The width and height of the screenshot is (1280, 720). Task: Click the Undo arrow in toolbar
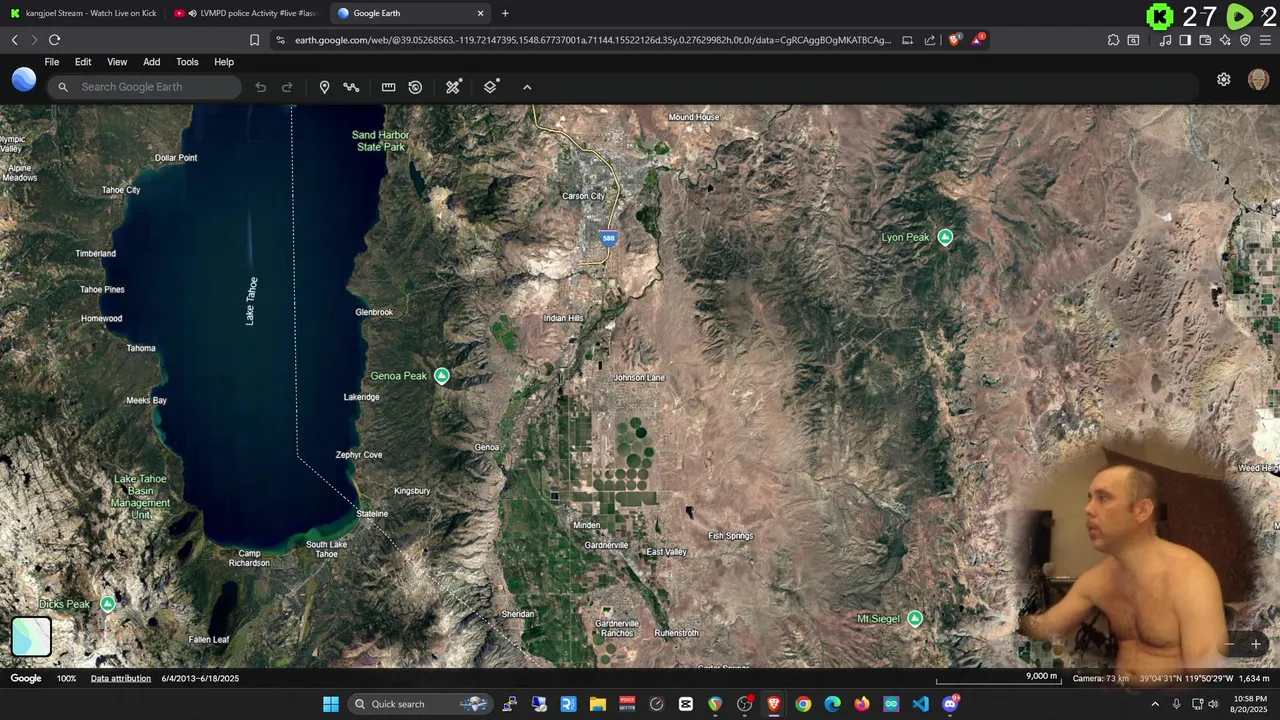pyautogui.click(x=260, y=87)
